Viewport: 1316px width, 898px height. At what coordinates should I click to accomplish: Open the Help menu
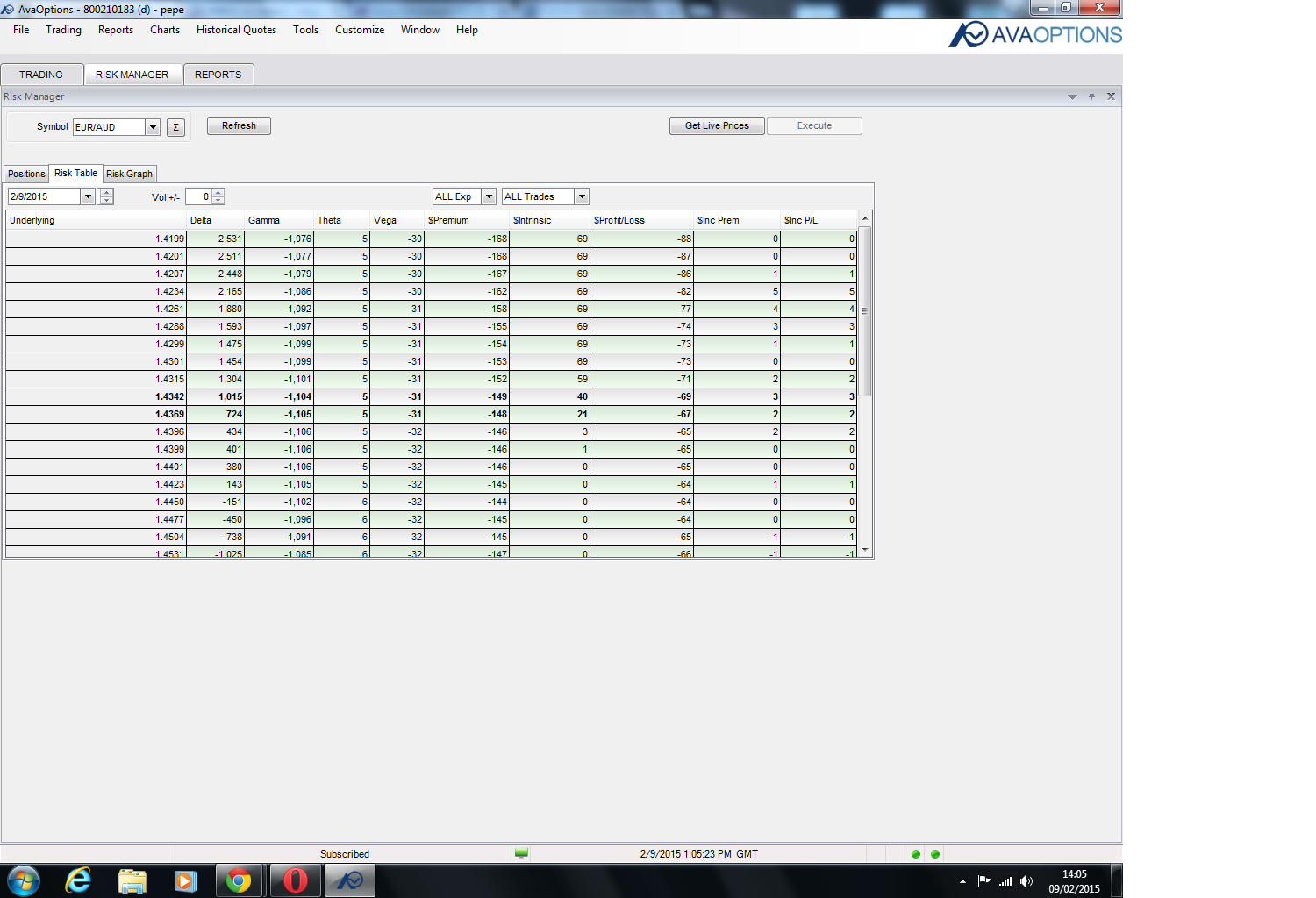pos(467,30)
